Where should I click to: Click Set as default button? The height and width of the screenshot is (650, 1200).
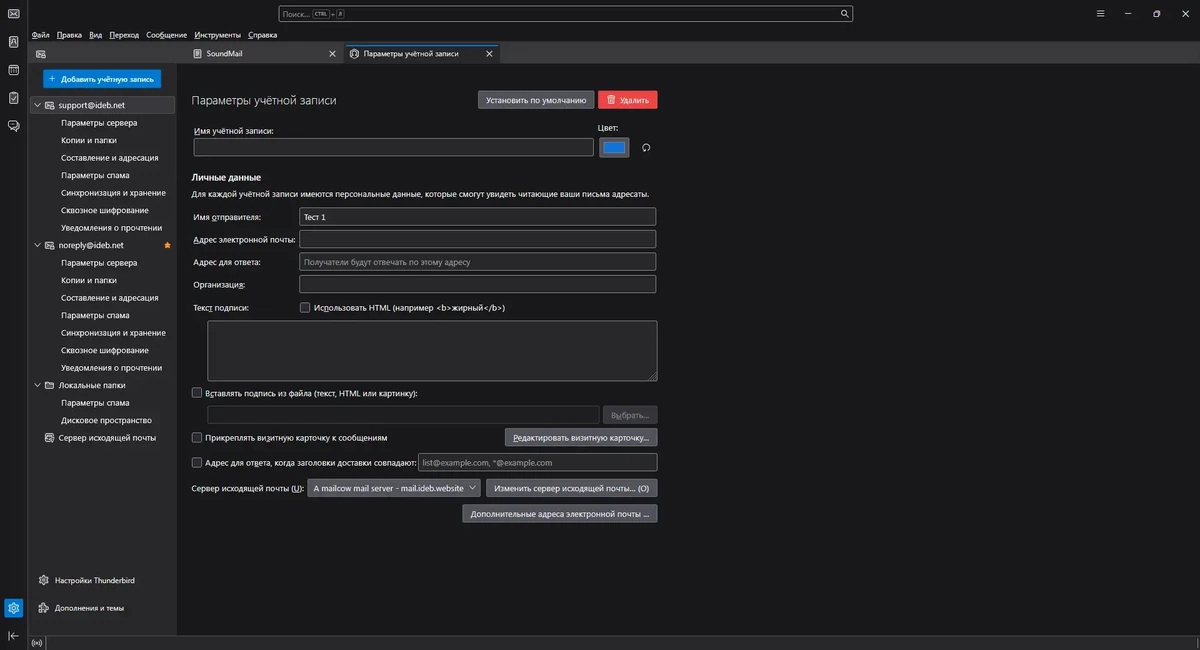click(x=536, y=100)
